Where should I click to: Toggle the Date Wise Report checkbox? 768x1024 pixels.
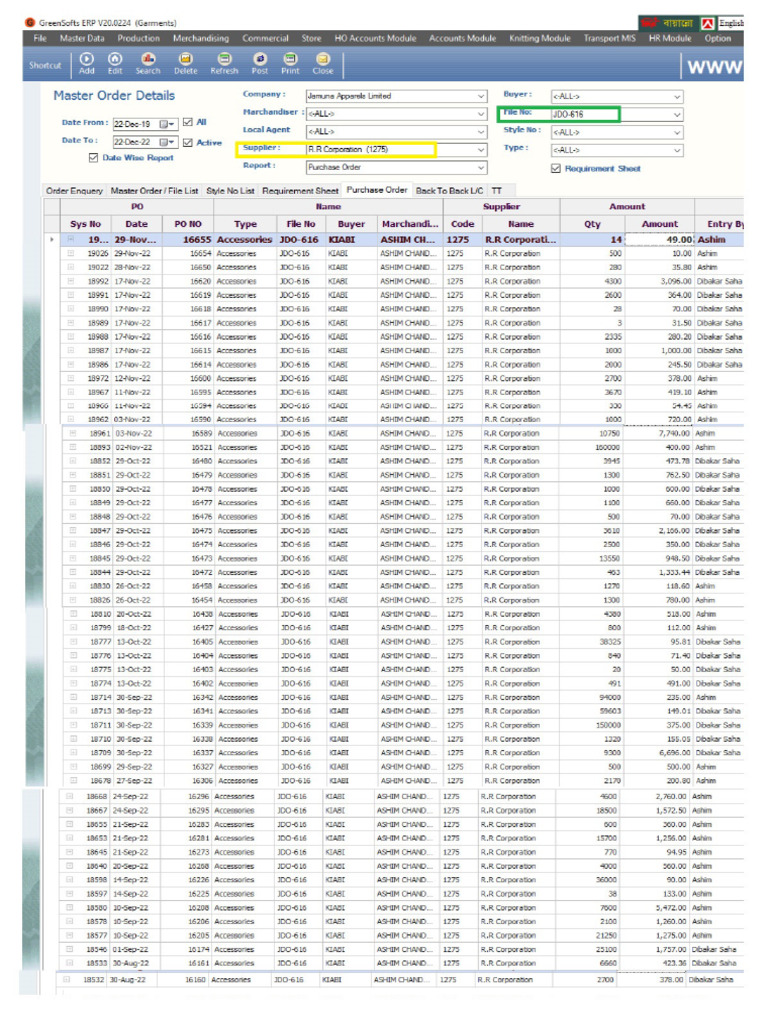coord(93,157)
